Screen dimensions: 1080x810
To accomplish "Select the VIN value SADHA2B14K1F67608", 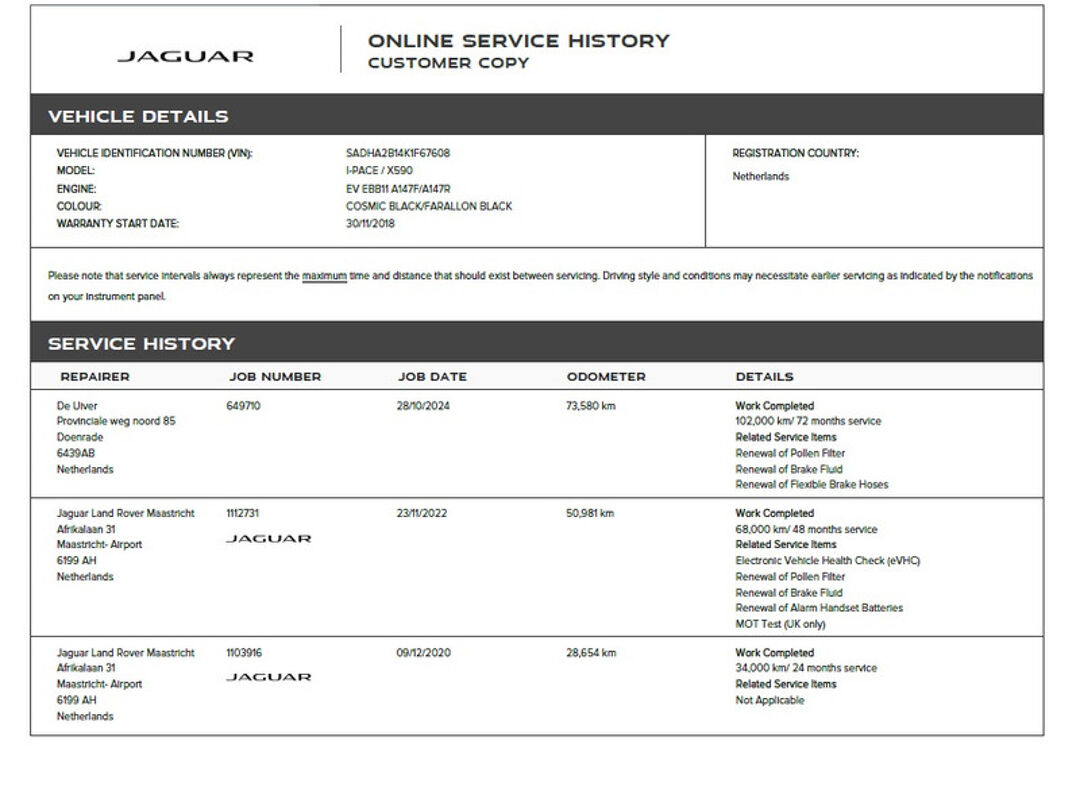I will coord(397,153).
